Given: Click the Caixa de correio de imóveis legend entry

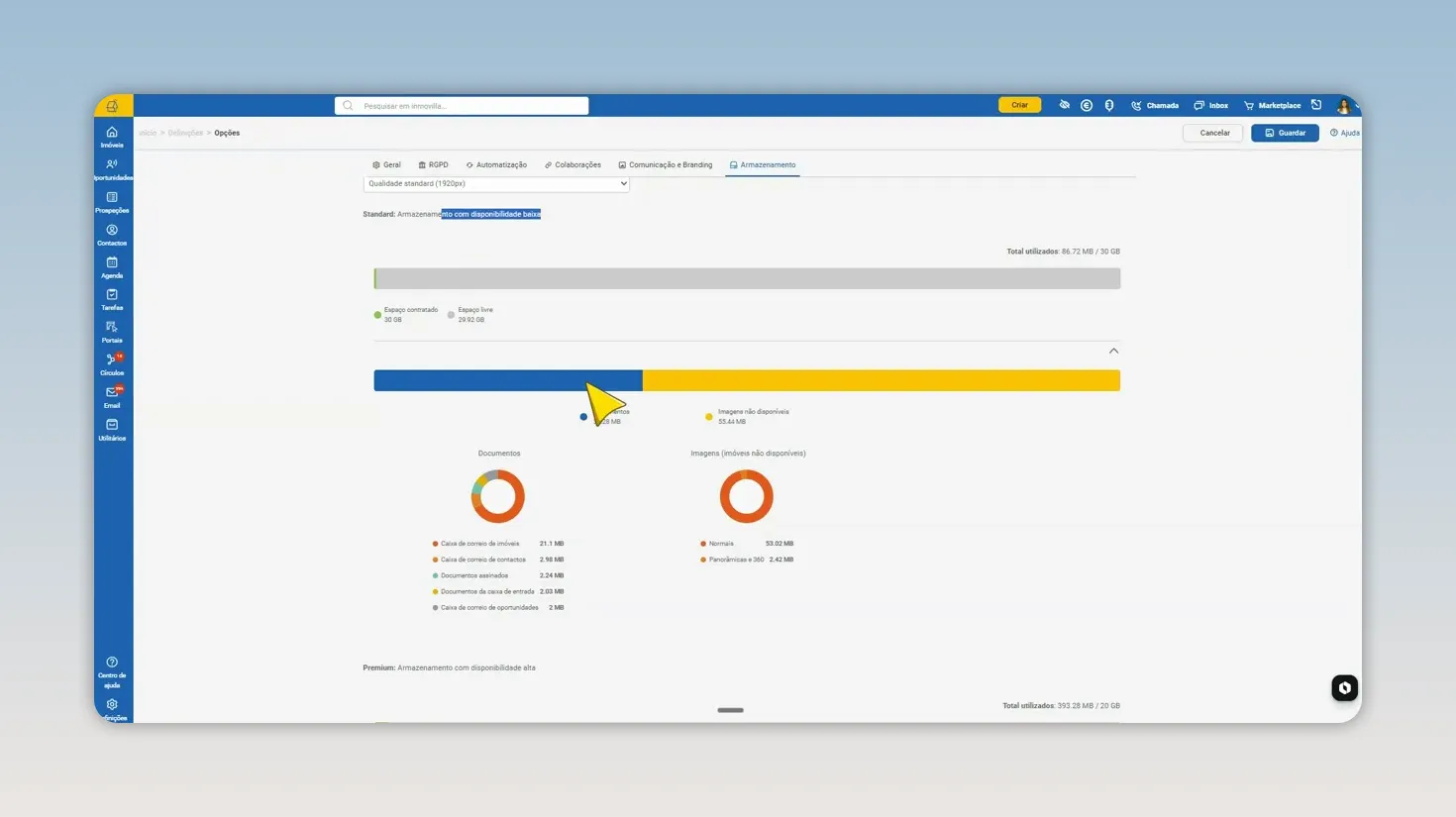Looking at the screenshot, I should [498, 544].
